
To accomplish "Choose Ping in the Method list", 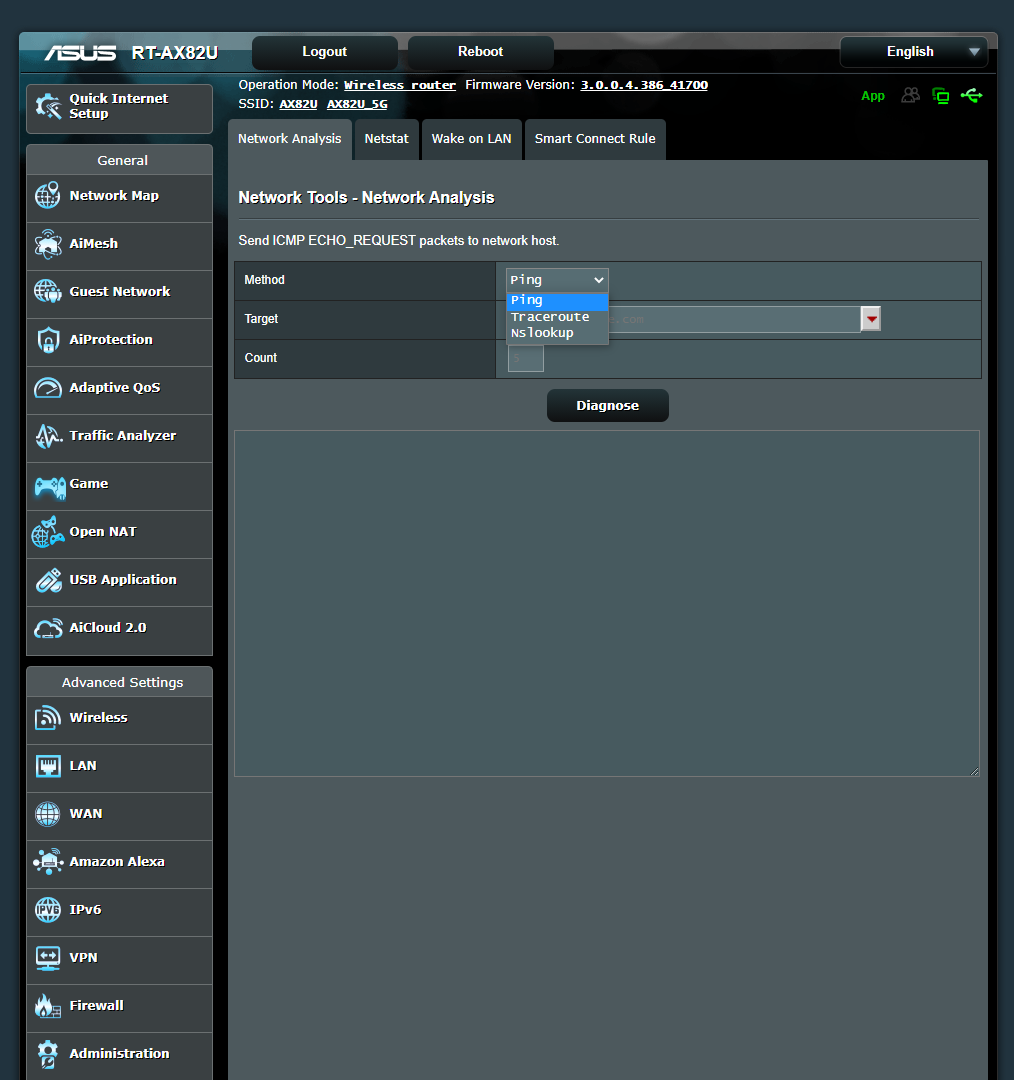I will [557, 300].
